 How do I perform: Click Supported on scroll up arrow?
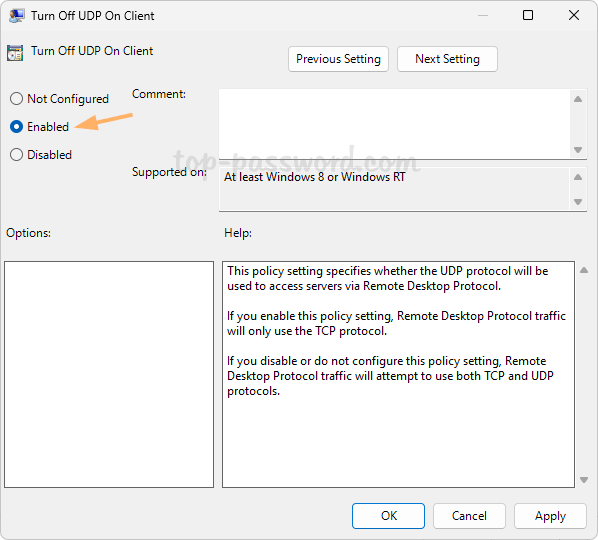(578, 177)
